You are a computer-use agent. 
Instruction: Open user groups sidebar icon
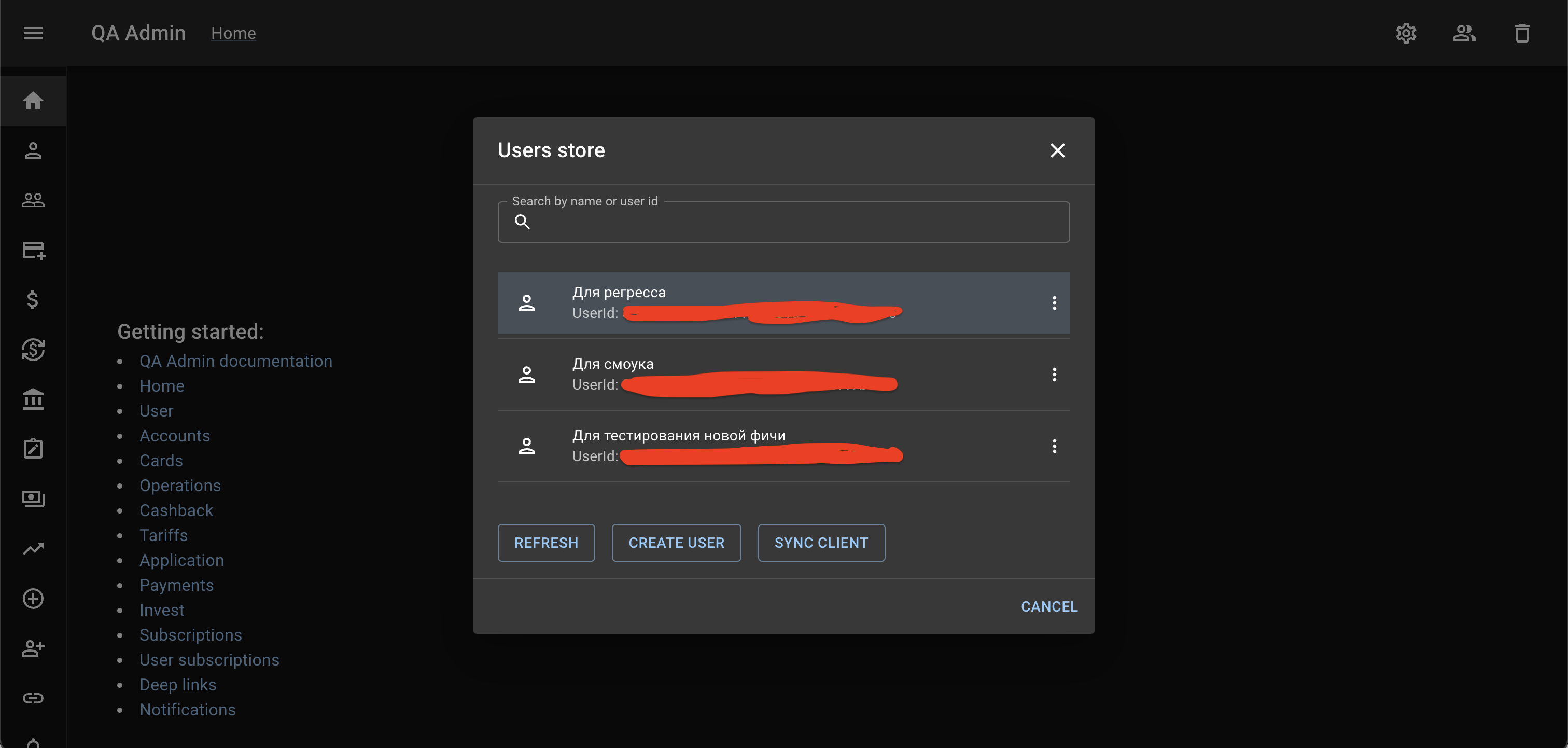pyautogui.click(x=33, y=200)
